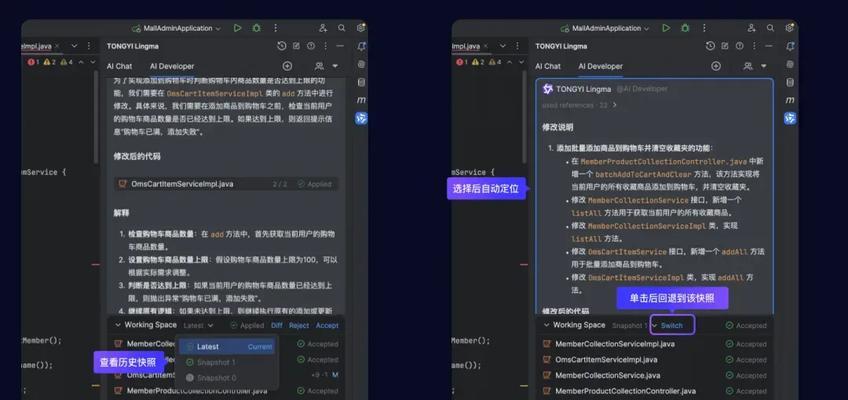This screenshot has width=848, height=400.
Task: Open Maven 'm' tool in right sidebar
Action: pos(790,100)
